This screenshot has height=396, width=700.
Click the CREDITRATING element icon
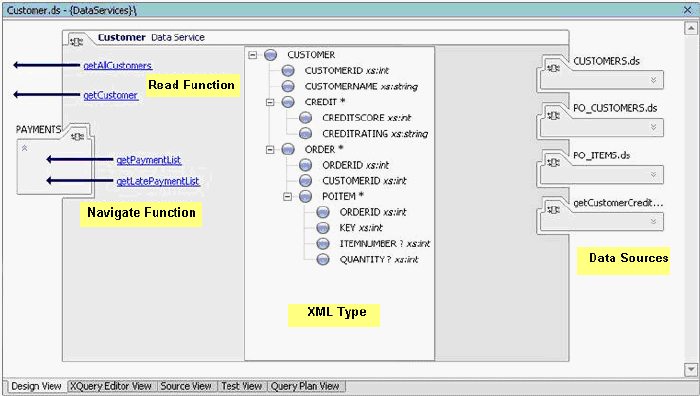click(x=305, y=133)
